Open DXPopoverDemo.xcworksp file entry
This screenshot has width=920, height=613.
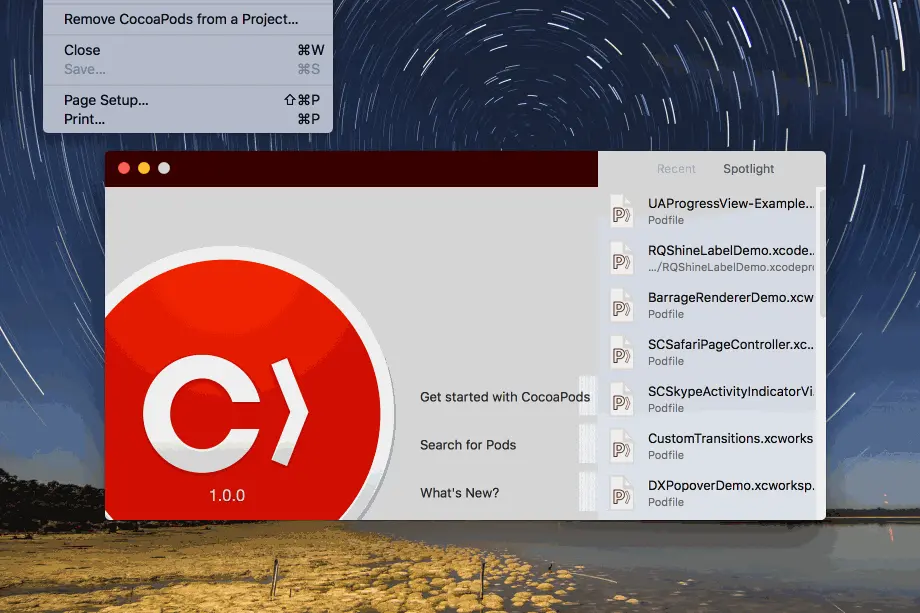click(708, 493)
